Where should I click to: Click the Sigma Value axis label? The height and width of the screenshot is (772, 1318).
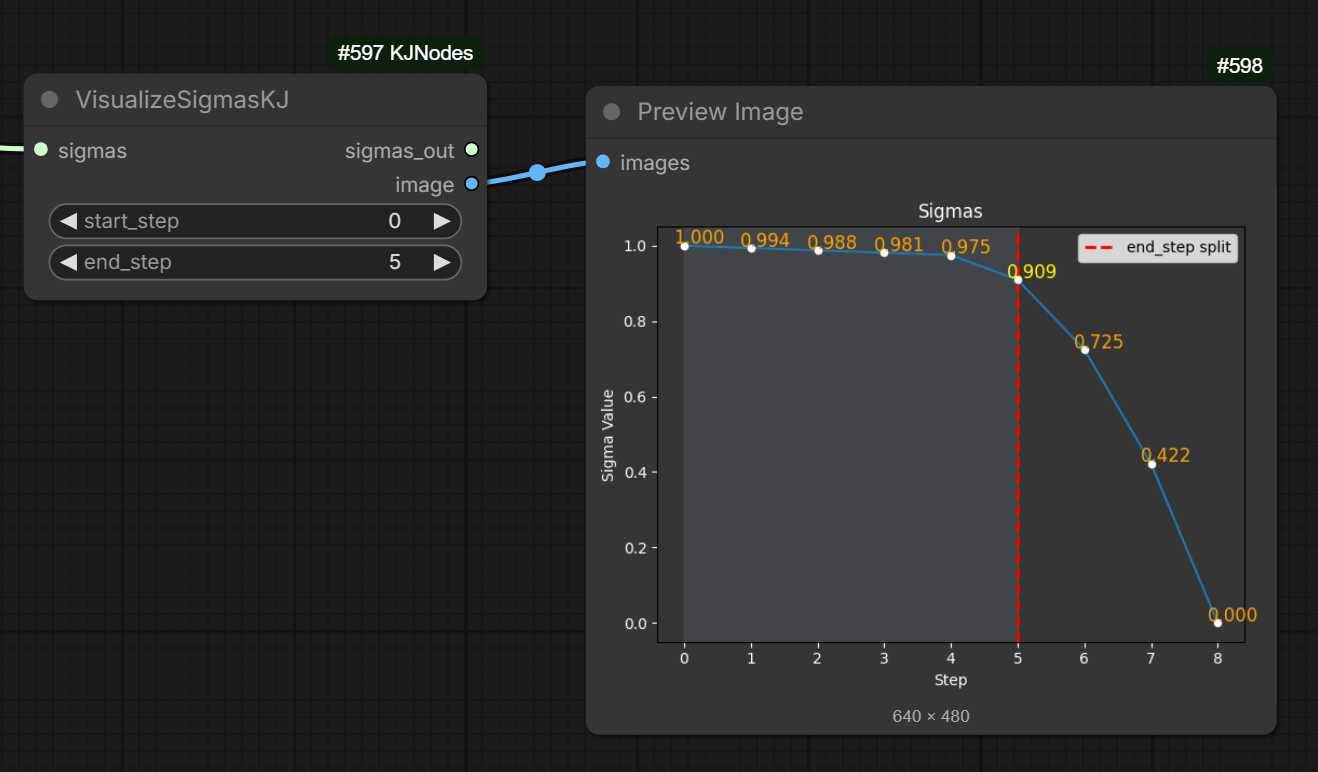(x=607, y=435)
